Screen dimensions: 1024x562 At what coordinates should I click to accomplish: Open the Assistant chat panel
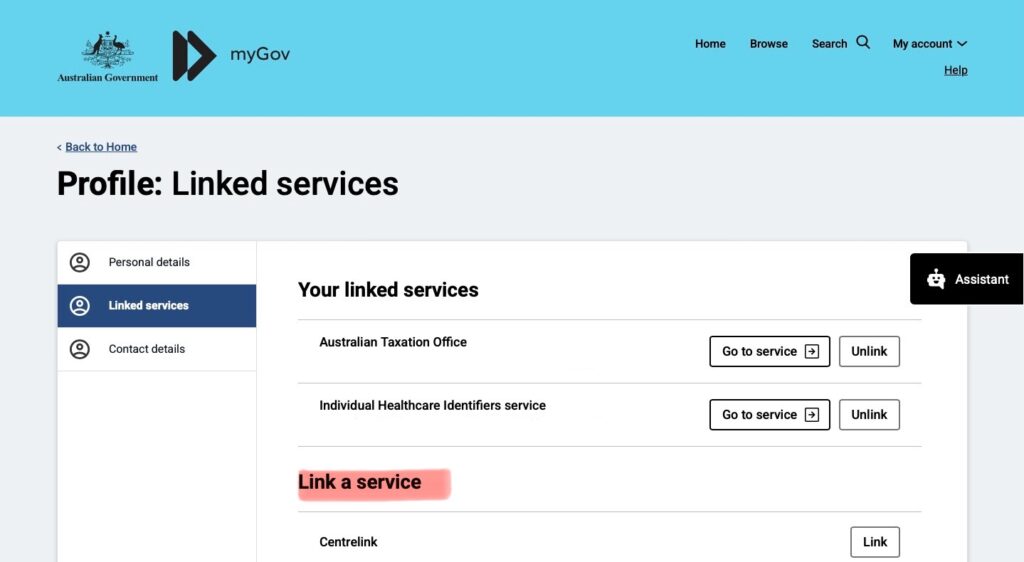point(967,279)
